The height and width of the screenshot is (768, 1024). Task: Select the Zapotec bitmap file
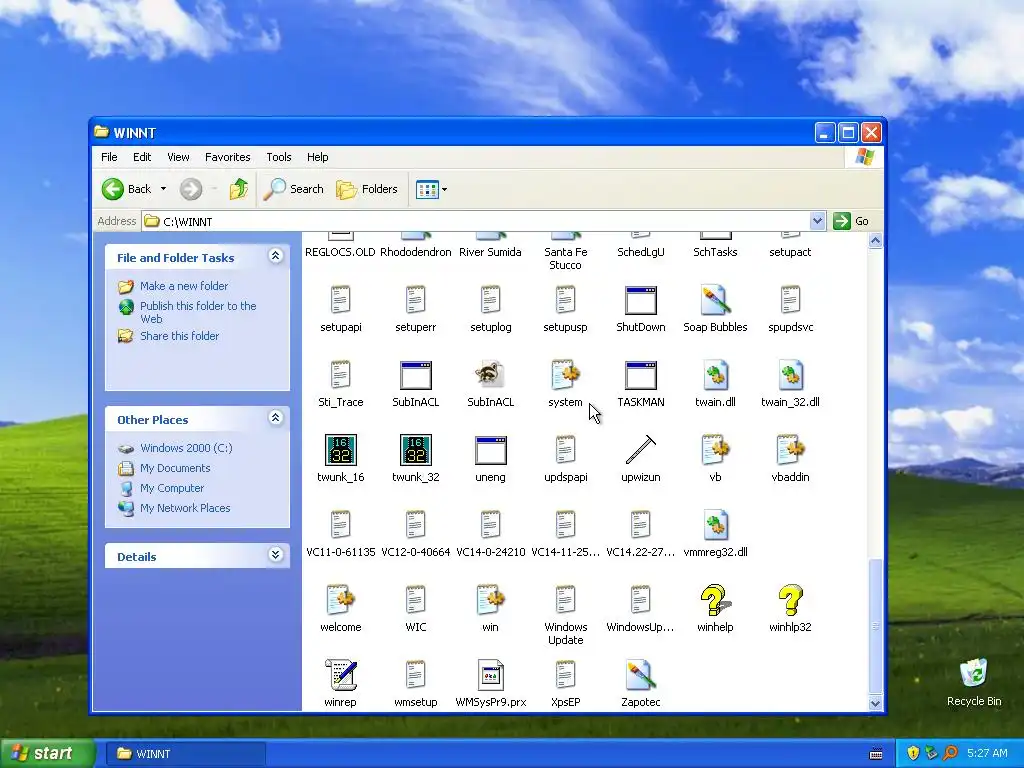pos(640,676)
